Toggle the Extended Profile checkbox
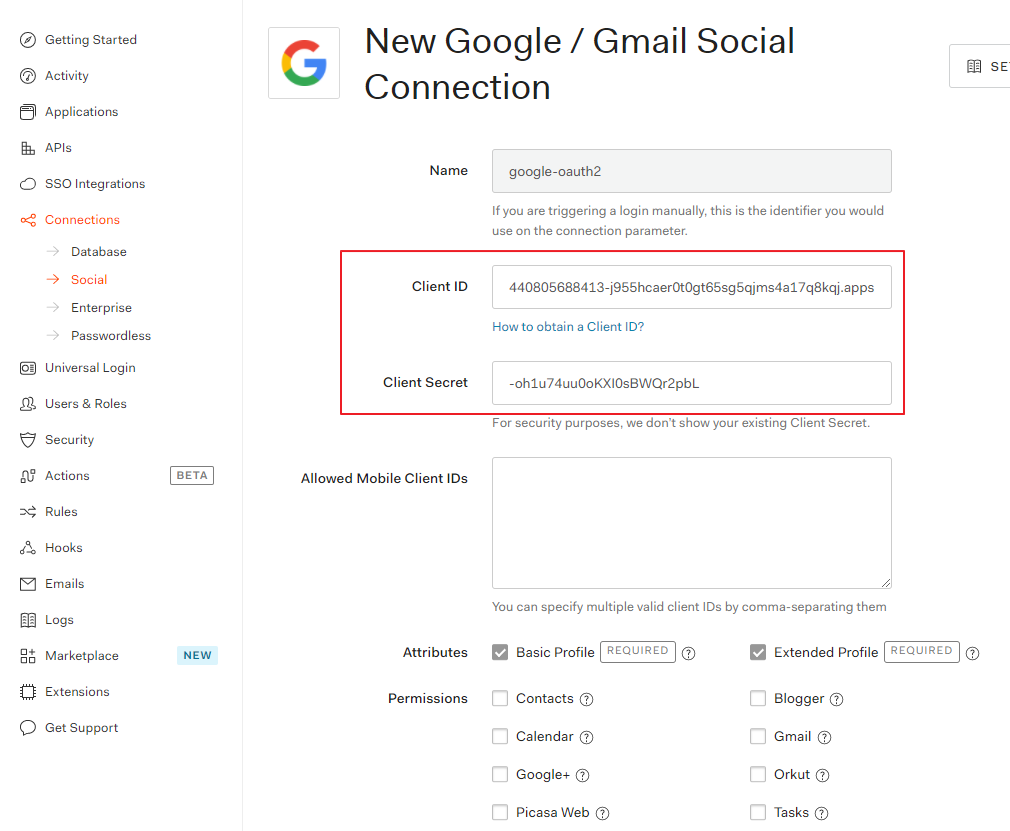The width and height of the screenshot is (1010, 831). [758, 653]
